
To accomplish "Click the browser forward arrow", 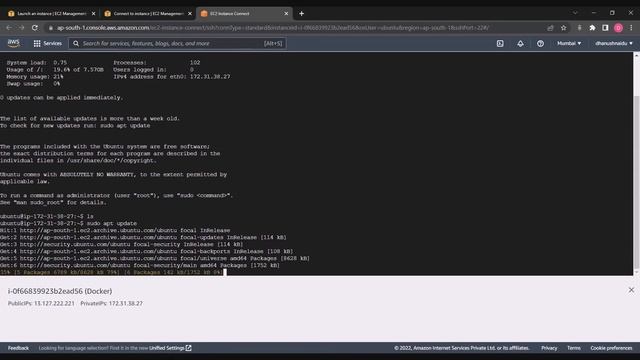I will click(22, 28).
